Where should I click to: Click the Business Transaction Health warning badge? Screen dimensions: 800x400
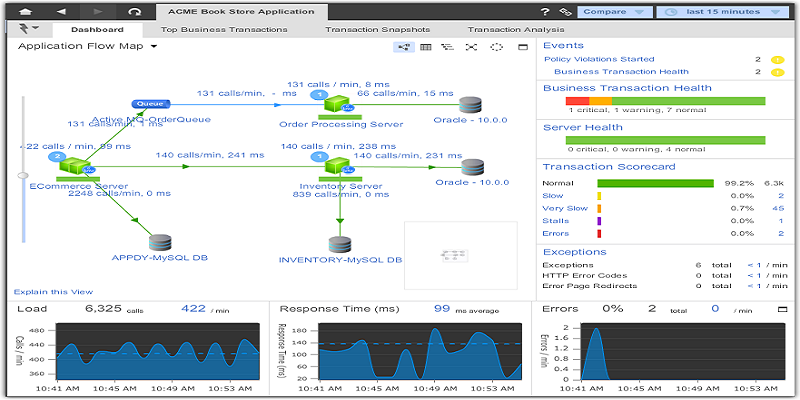click(x=778, y=72)
